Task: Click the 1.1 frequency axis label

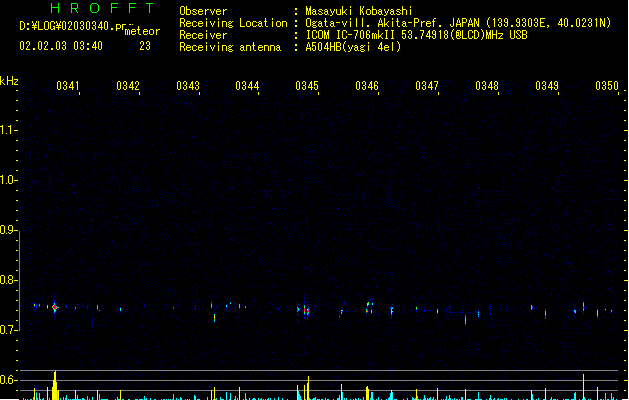Action: (x=8, y=130)
